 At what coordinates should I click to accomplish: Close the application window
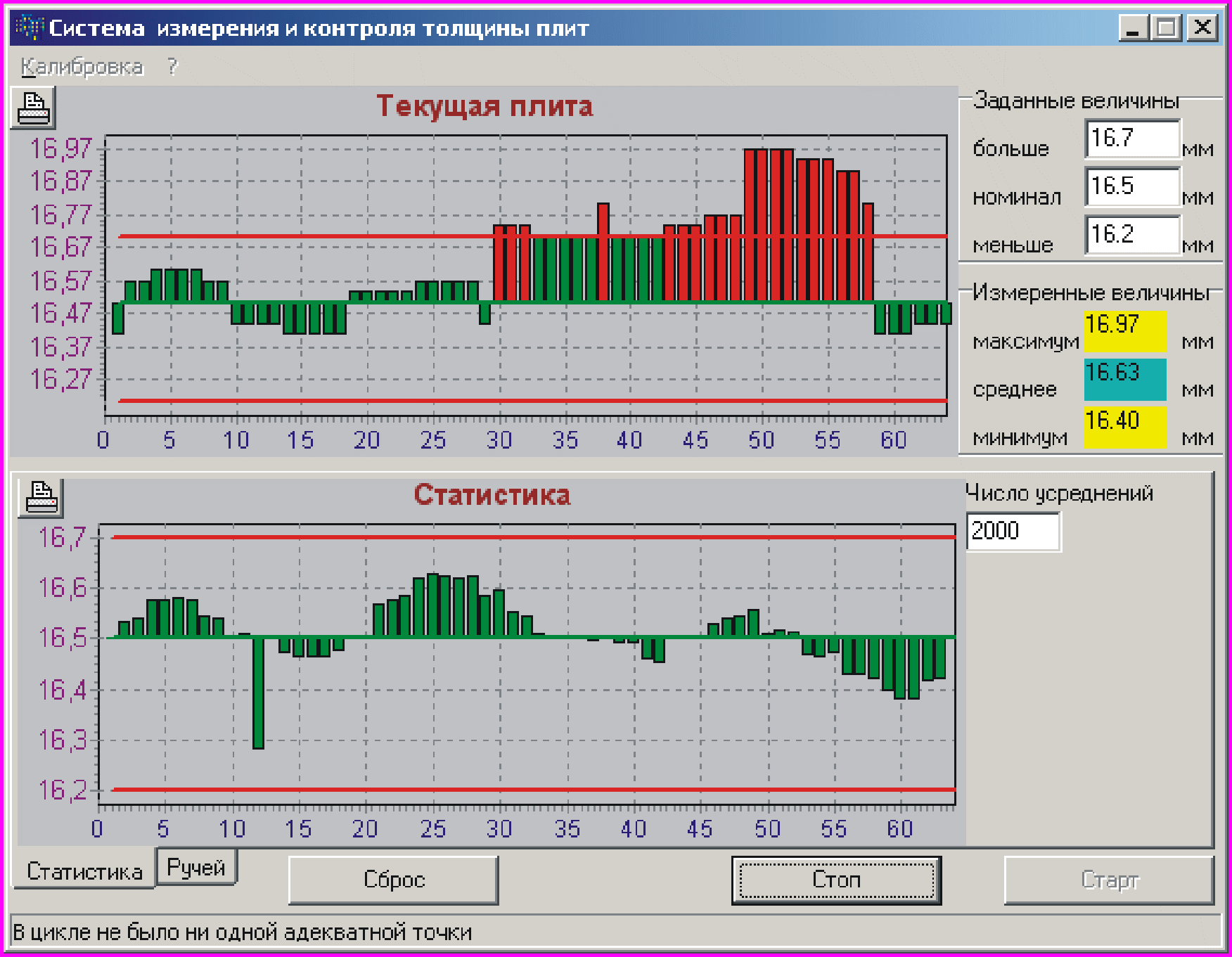point(1202,28)
